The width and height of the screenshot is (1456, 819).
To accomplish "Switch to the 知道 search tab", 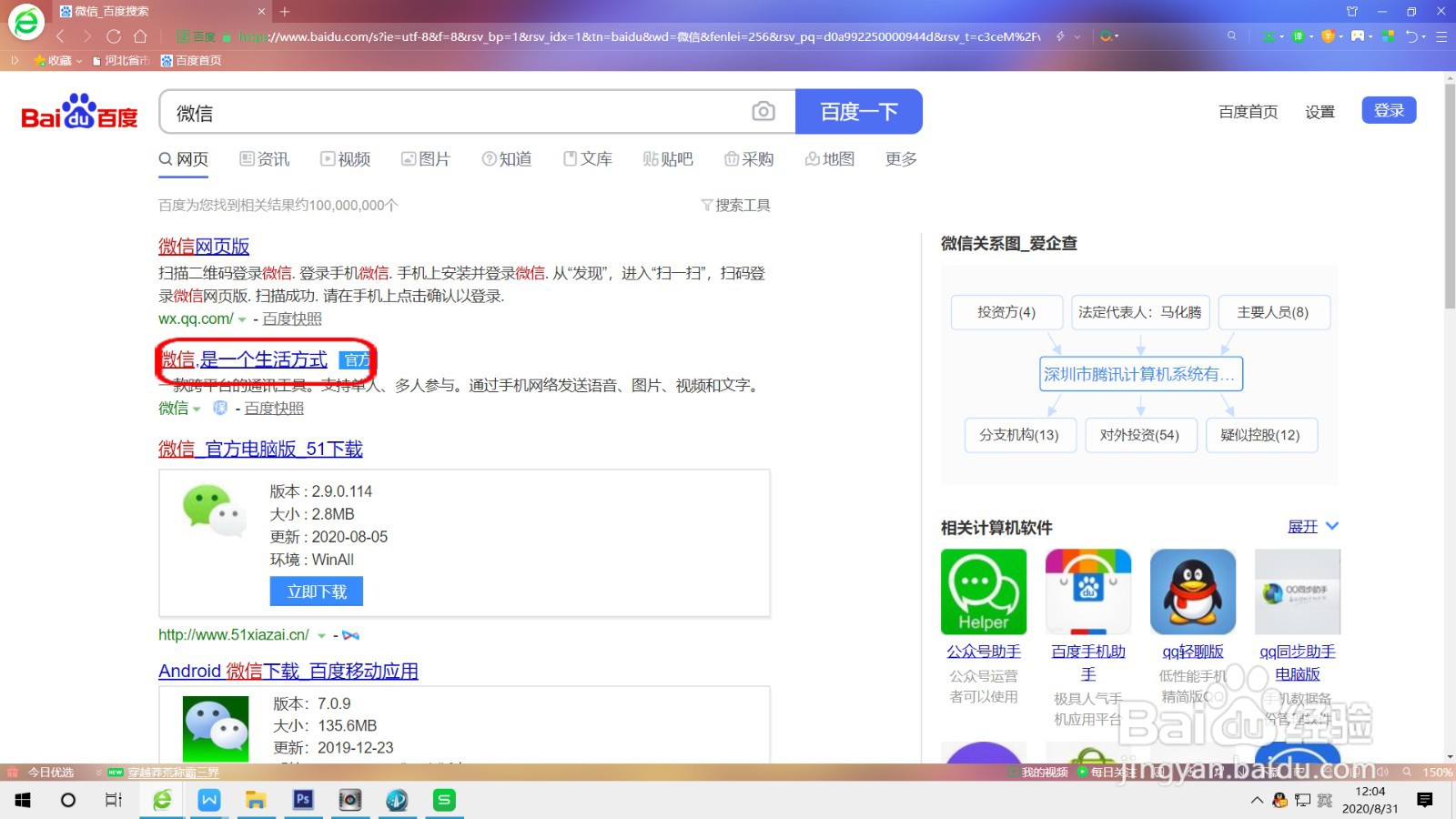I will 507,158.
